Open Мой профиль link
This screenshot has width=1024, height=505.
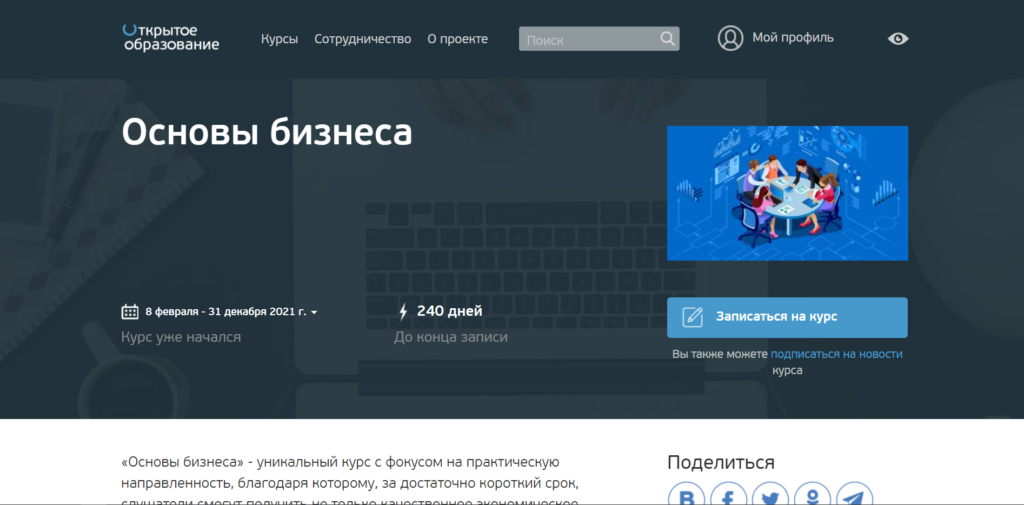point(792,38)
